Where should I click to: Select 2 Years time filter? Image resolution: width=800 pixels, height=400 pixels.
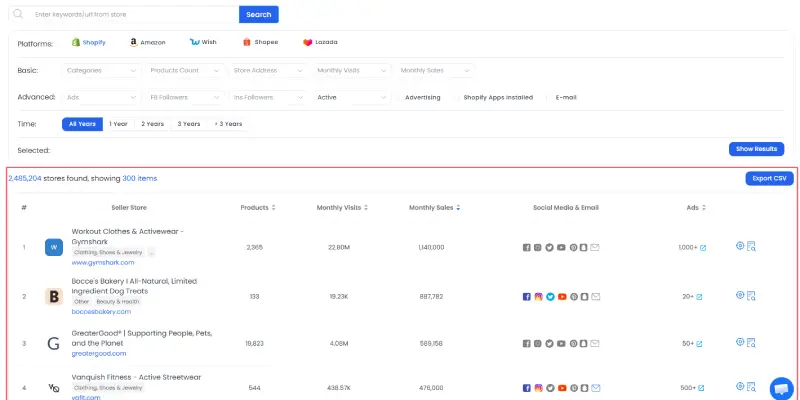(x=153, y=124)
